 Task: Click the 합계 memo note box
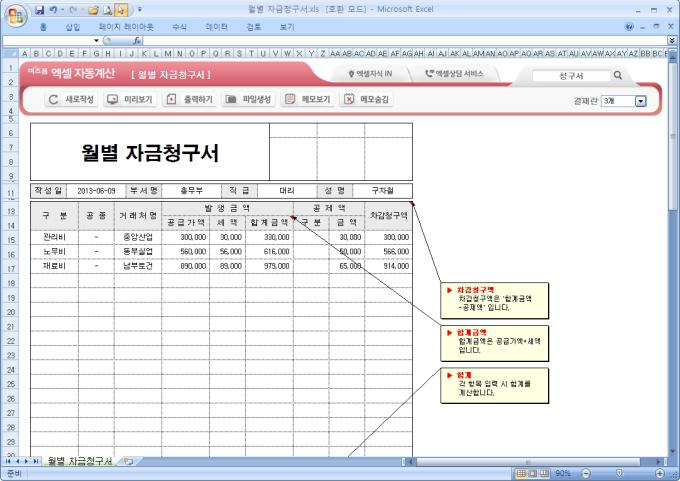click(x=494, y=386)
